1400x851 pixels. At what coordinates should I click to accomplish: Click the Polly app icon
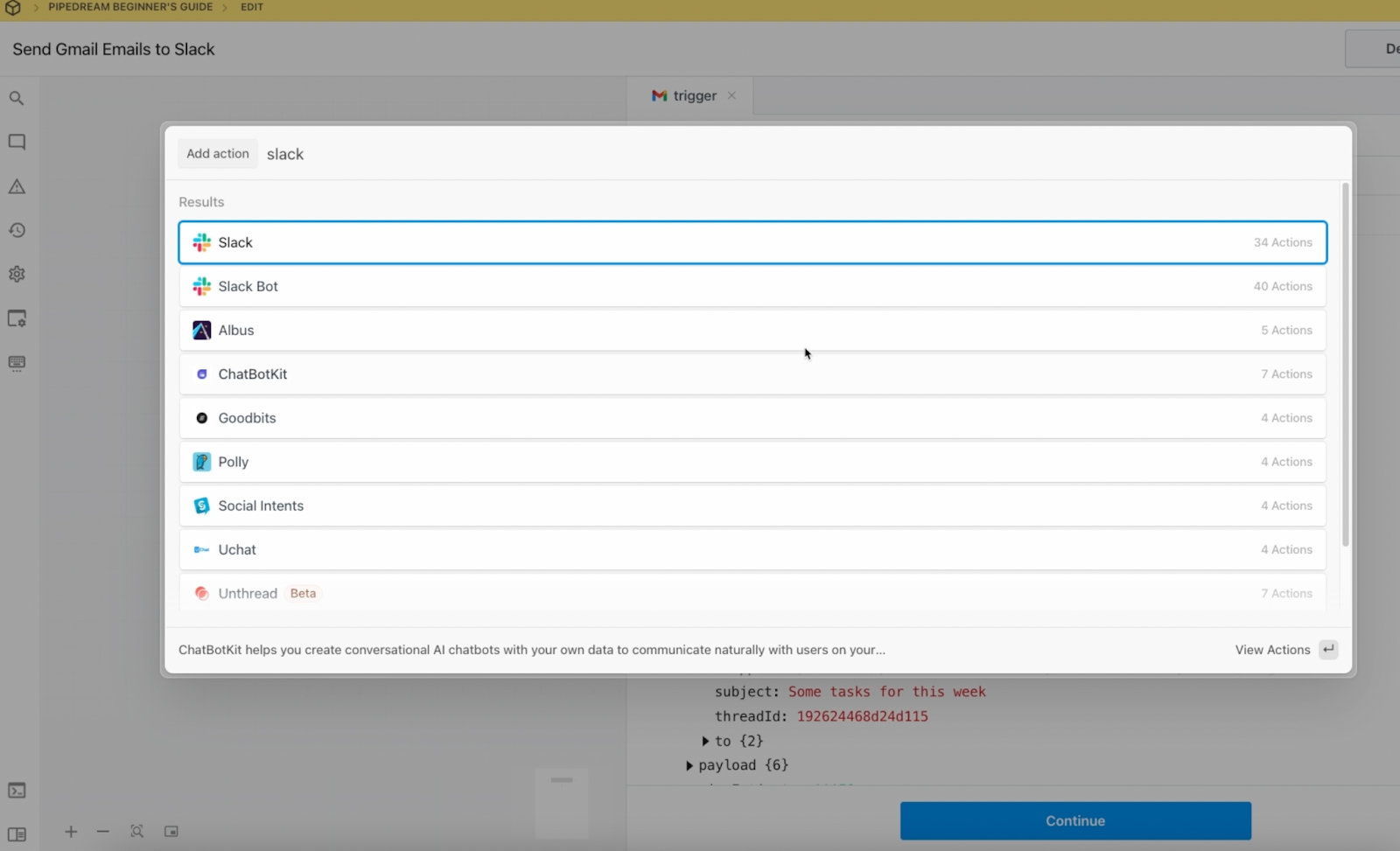pos(202,462)
